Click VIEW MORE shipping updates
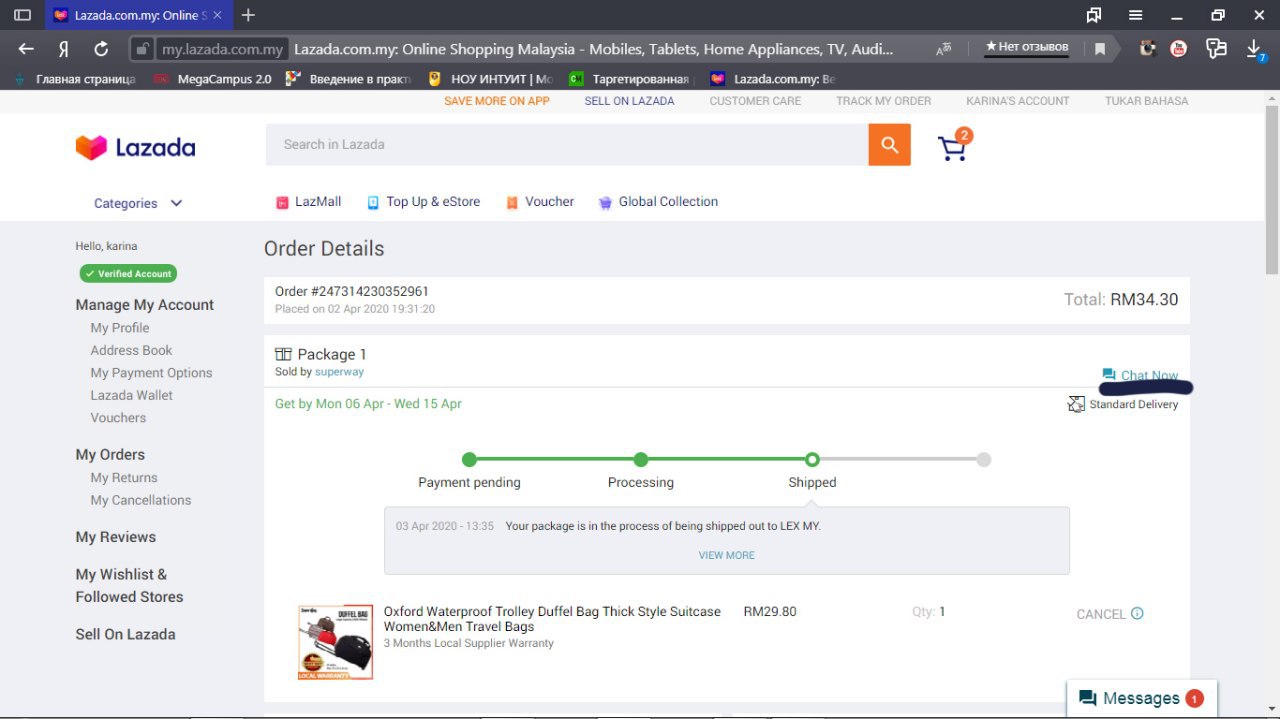Viewport: 1280px width, 719px height. click(x=726, y=555)
